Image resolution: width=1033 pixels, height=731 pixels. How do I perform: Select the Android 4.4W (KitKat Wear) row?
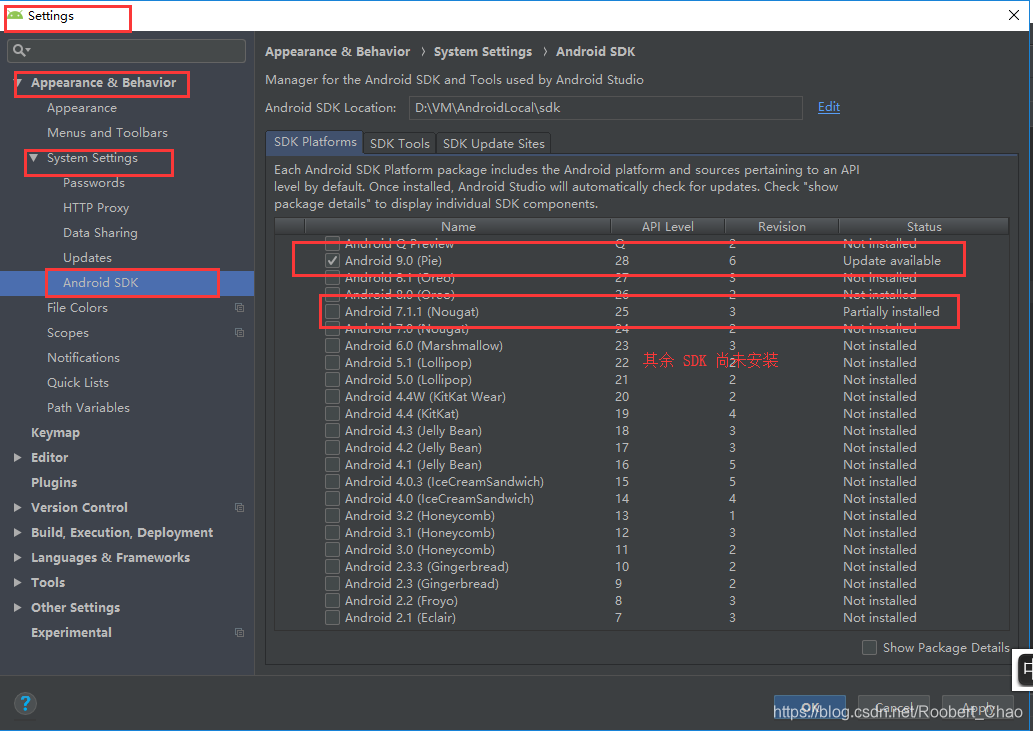(x=641, y=396)
